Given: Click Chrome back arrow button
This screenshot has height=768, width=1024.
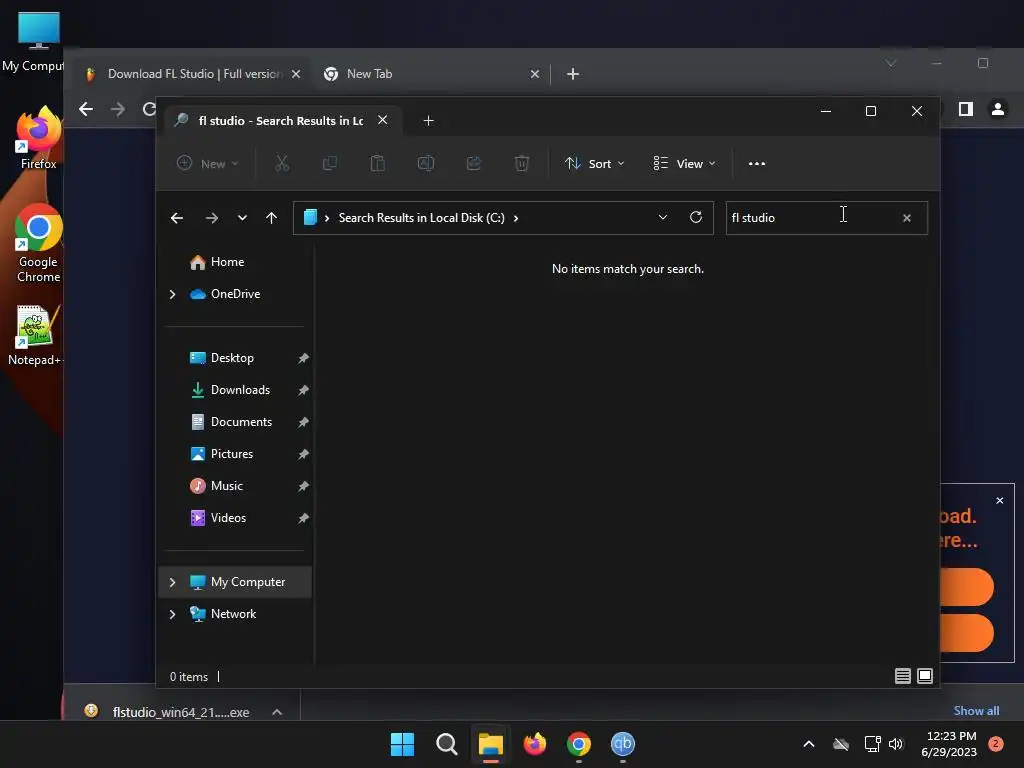Looking at the screenshot, I should point(86,109).
